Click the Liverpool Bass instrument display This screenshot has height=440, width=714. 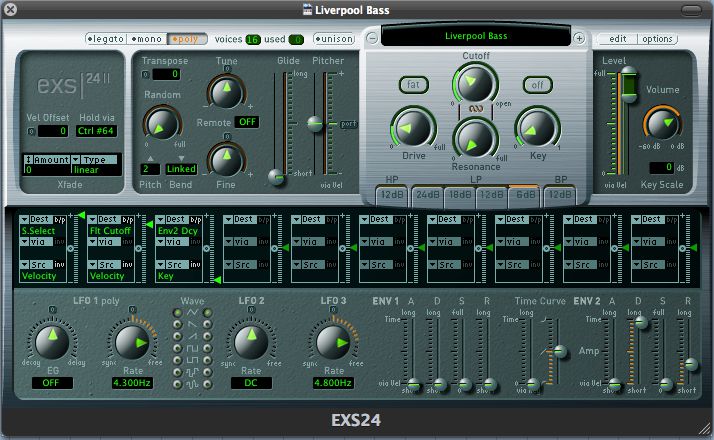476,36
